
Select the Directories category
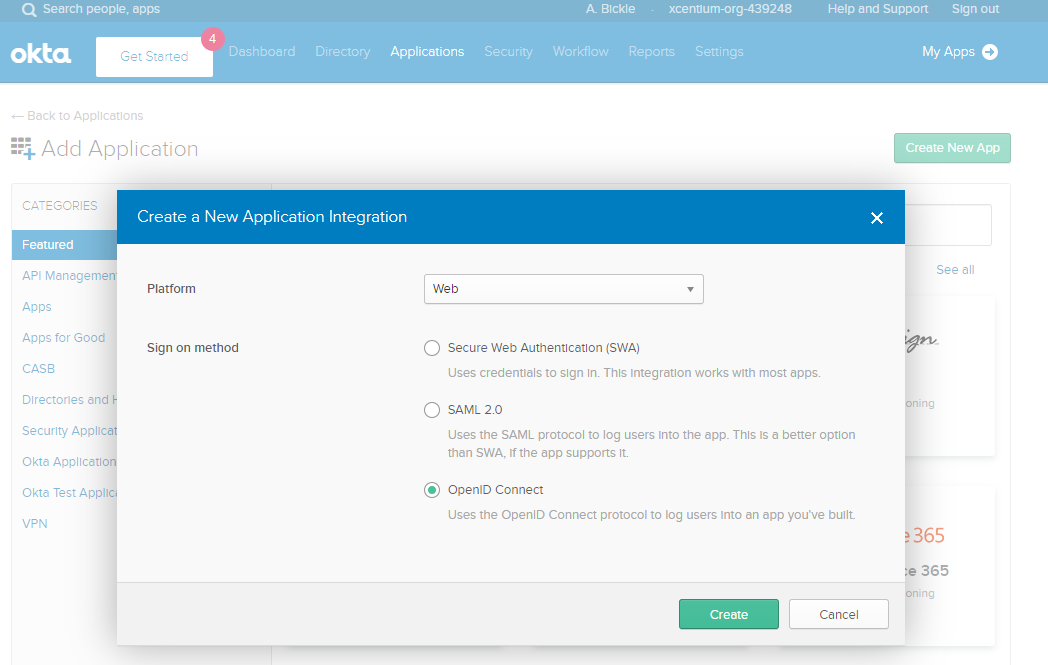click(x=70, y=400)
